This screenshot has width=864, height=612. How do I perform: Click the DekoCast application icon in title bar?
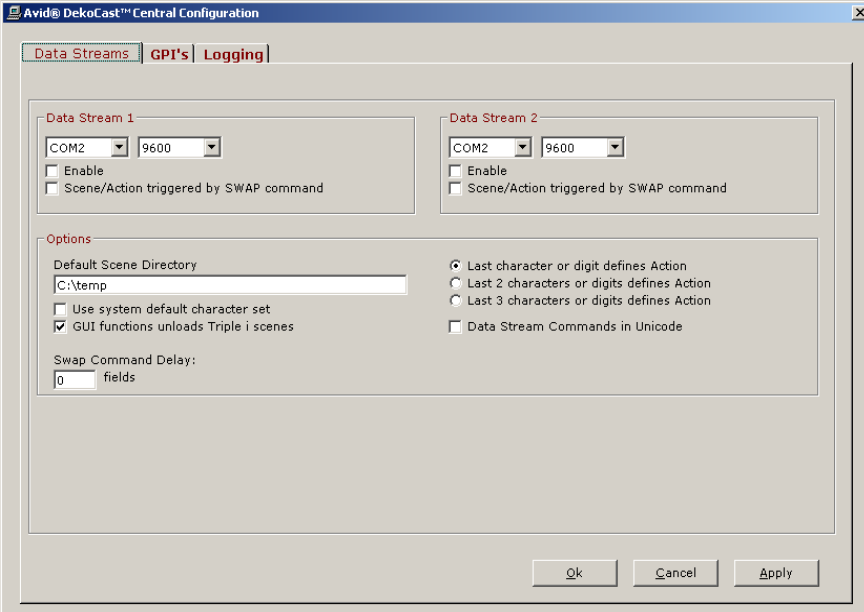pos(14,12)
